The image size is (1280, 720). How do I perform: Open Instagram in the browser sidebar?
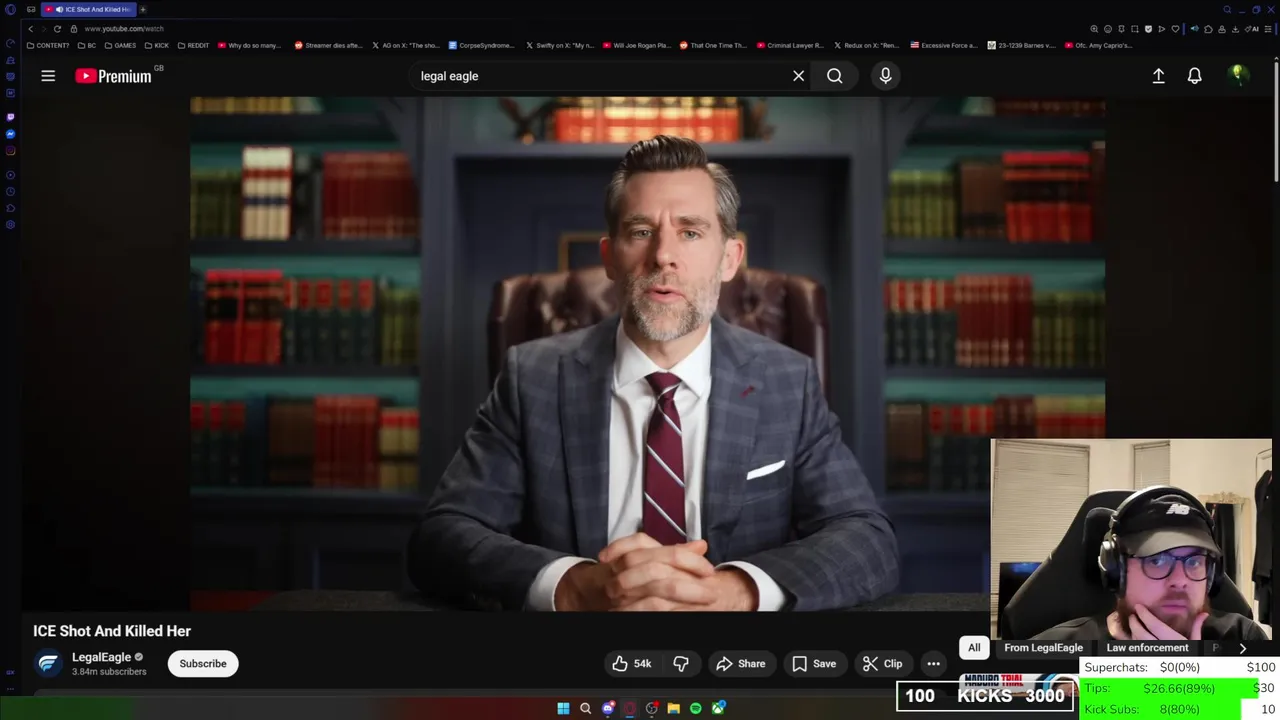tap(10, 151)
